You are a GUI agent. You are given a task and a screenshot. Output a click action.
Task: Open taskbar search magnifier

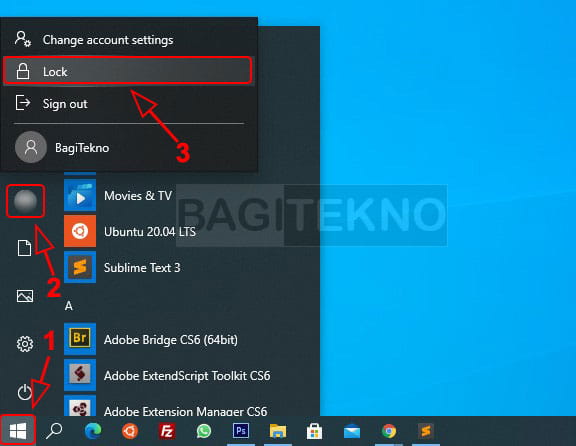(54, 431)
